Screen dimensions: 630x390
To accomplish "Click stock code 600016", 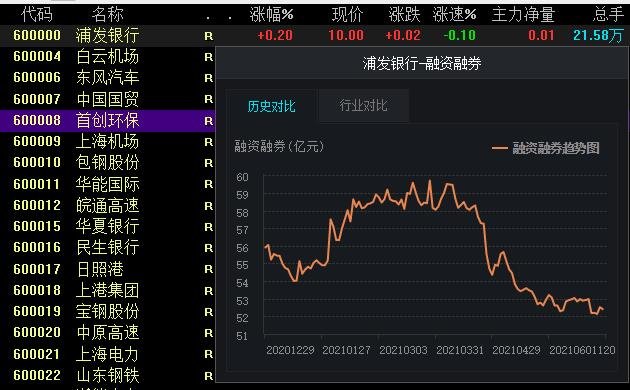I will [37, 247].
